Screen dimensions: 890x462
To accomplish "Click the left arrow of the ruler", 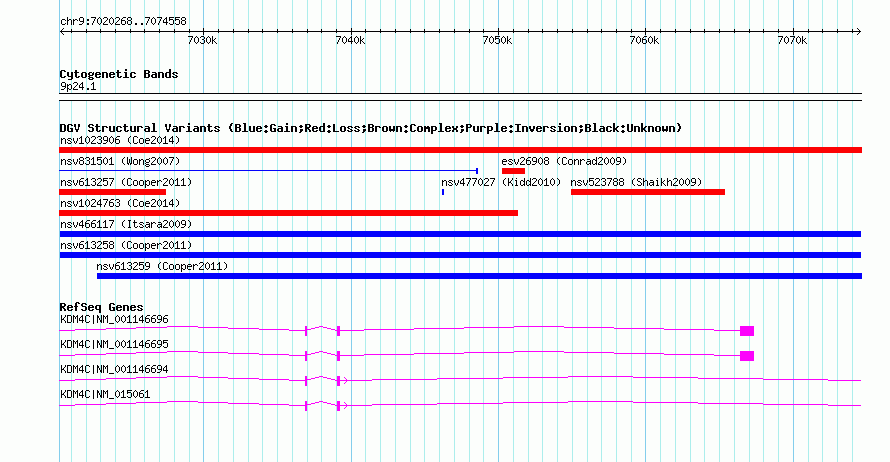I will coord(62,32).
